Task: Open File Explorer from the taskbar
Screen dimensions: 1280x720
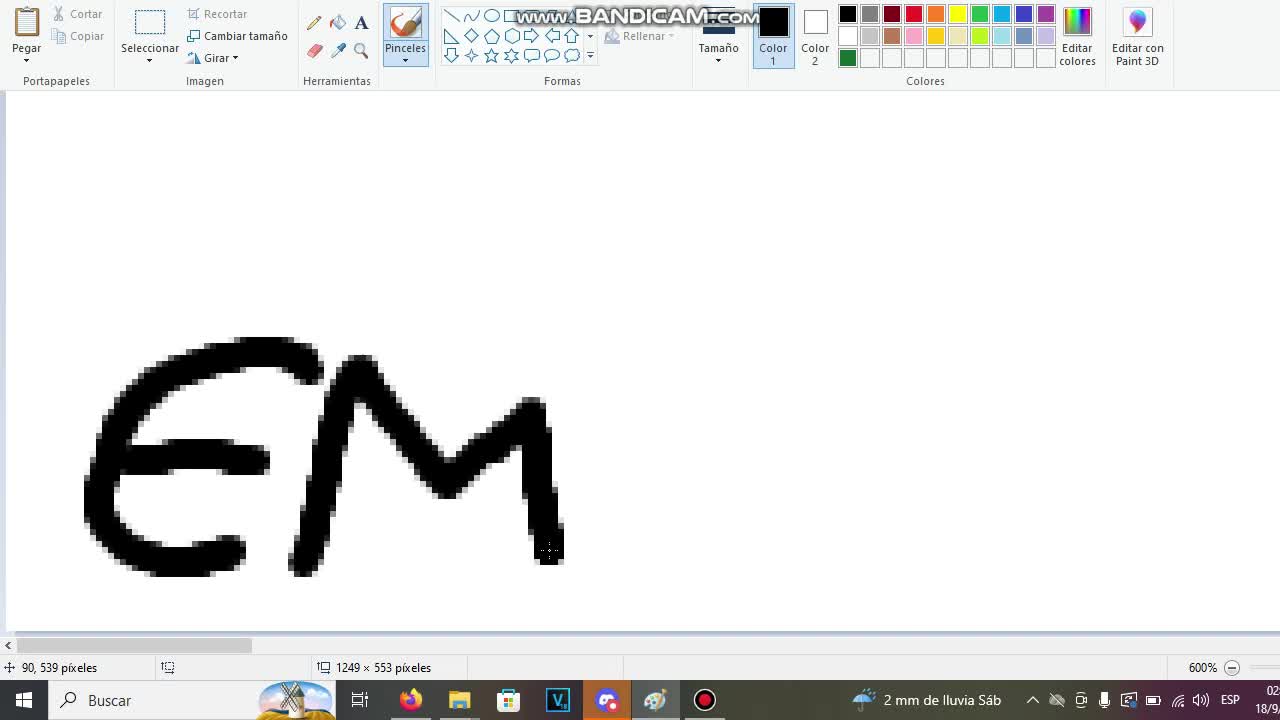Action: tap(459, 700)
